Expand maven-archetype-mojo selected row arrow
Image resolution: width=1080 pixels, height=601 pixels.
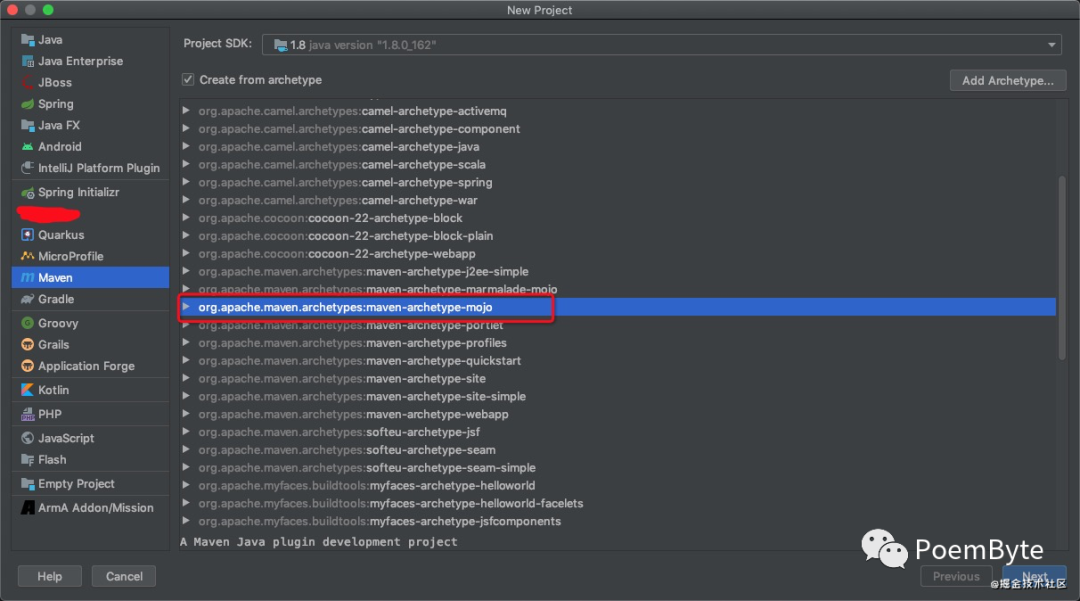(186, 307)
